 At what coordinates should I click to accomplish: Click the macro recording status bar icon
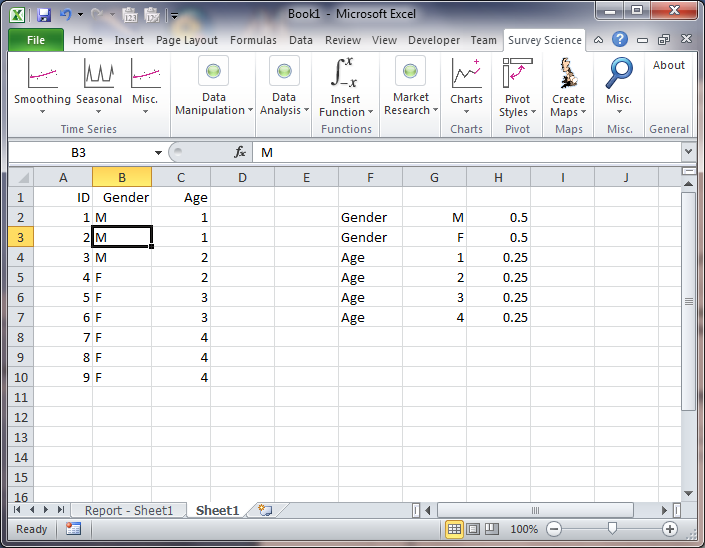tap(73, 529)
